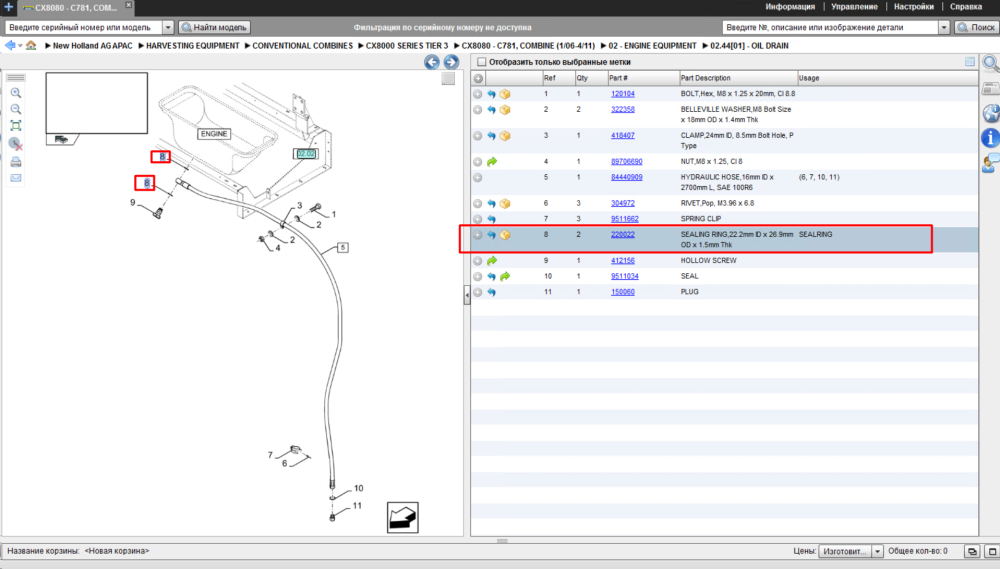Viewport: 1000px width, 569px height.
Task: Open part number 120104 link
Action: point(622,94)
